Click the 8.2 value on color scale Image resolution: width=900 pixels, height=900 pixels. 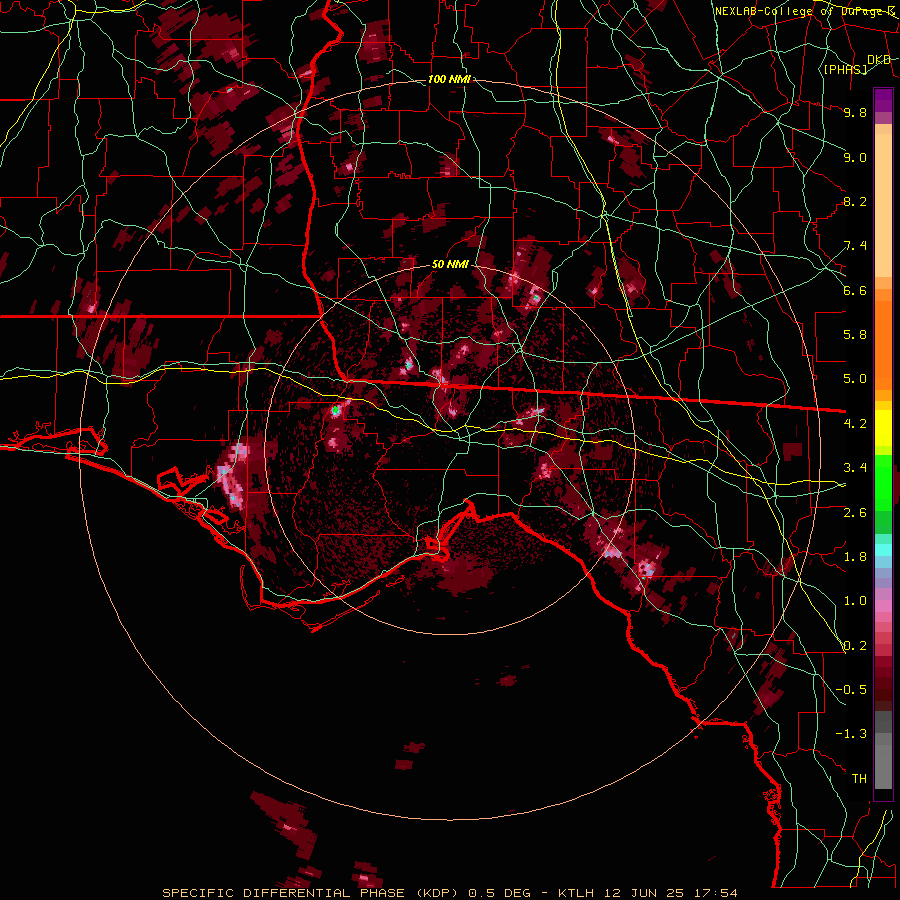coord(855,201)
